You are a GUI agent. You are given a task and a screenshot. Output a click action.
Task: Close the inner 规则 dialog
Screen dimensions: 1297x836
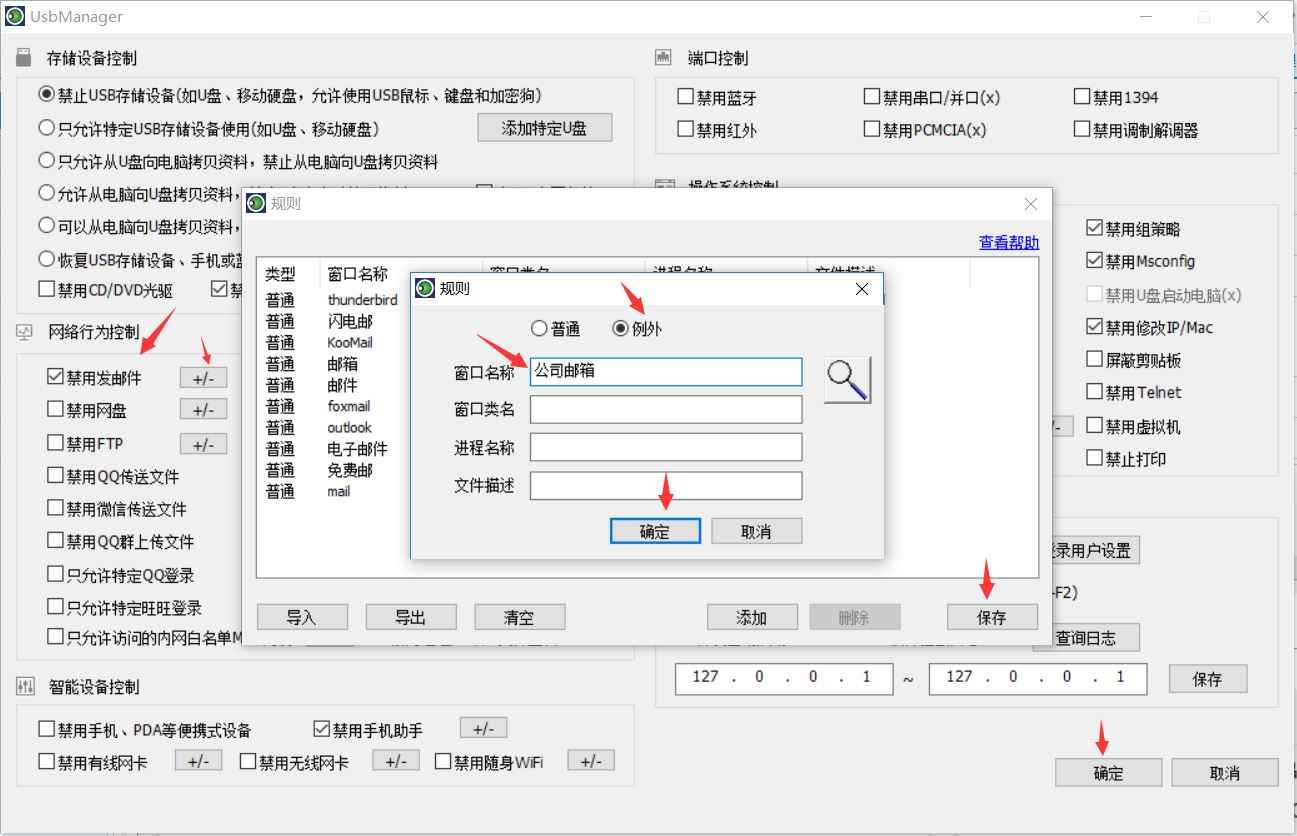[863, 289]
